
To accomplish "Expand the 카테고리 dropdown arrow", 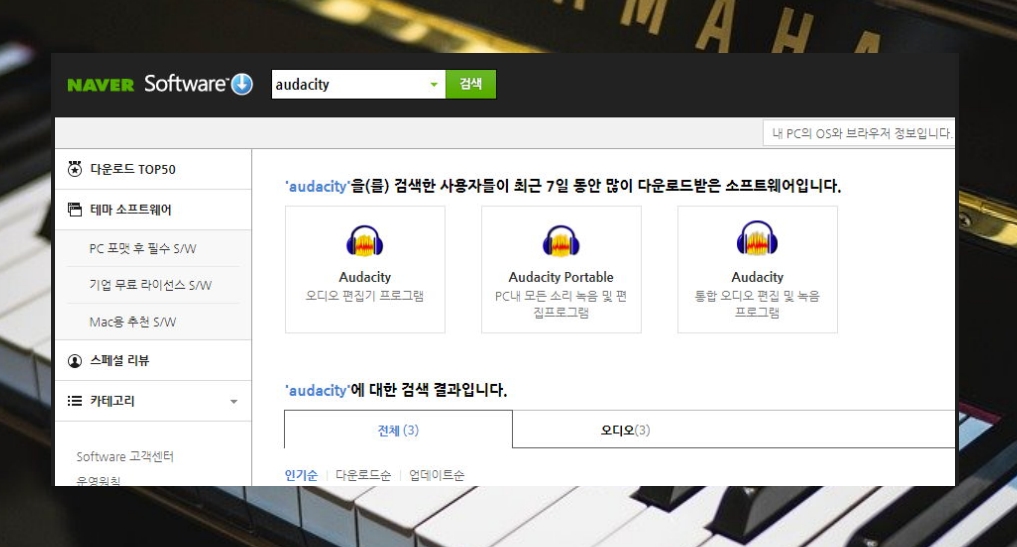I will click(x=234, y=402).
